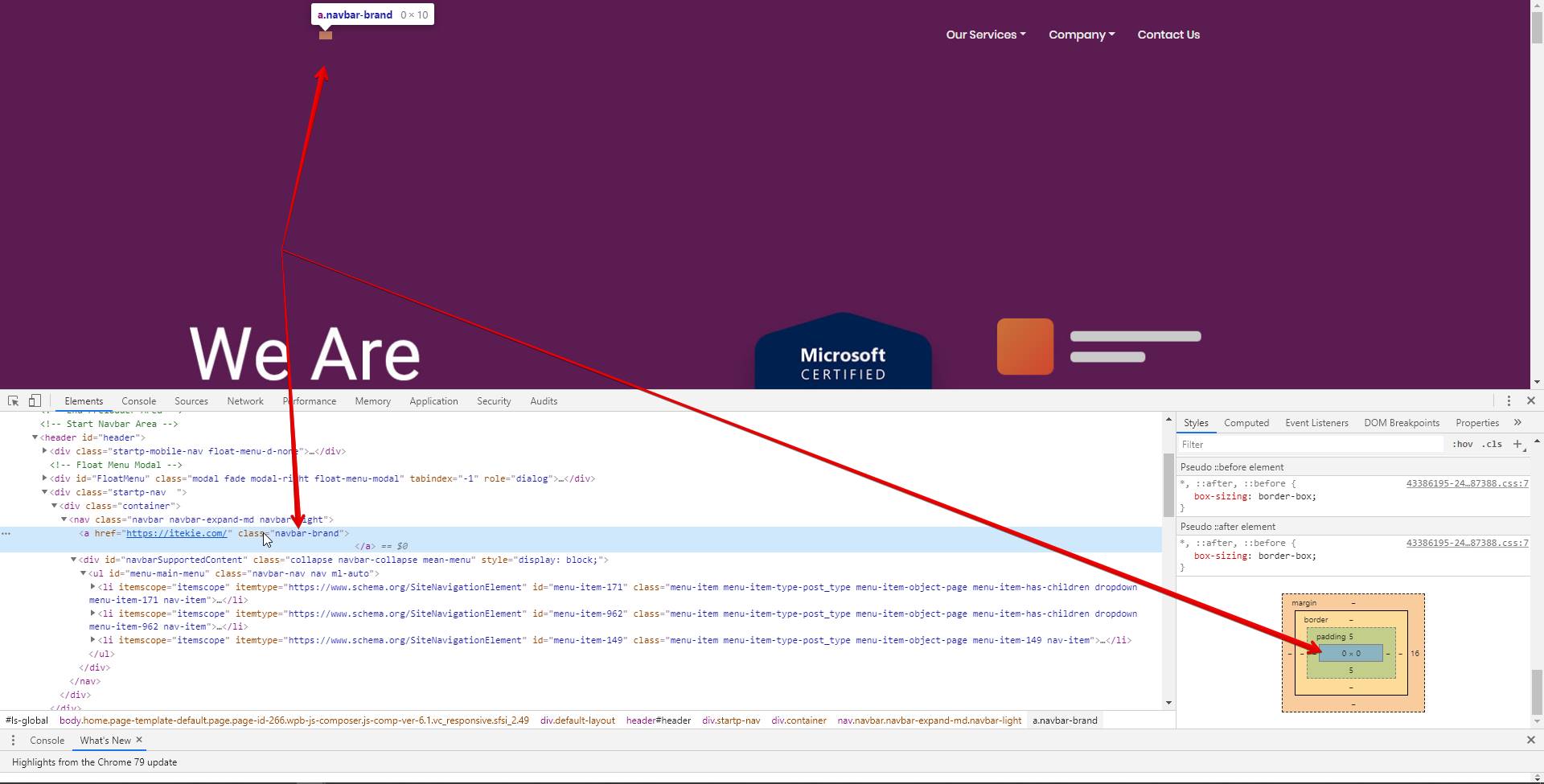Click the Contact Us navigation link
Image resolution: width=1544 pixels, height=784 pixels.
1168,35
